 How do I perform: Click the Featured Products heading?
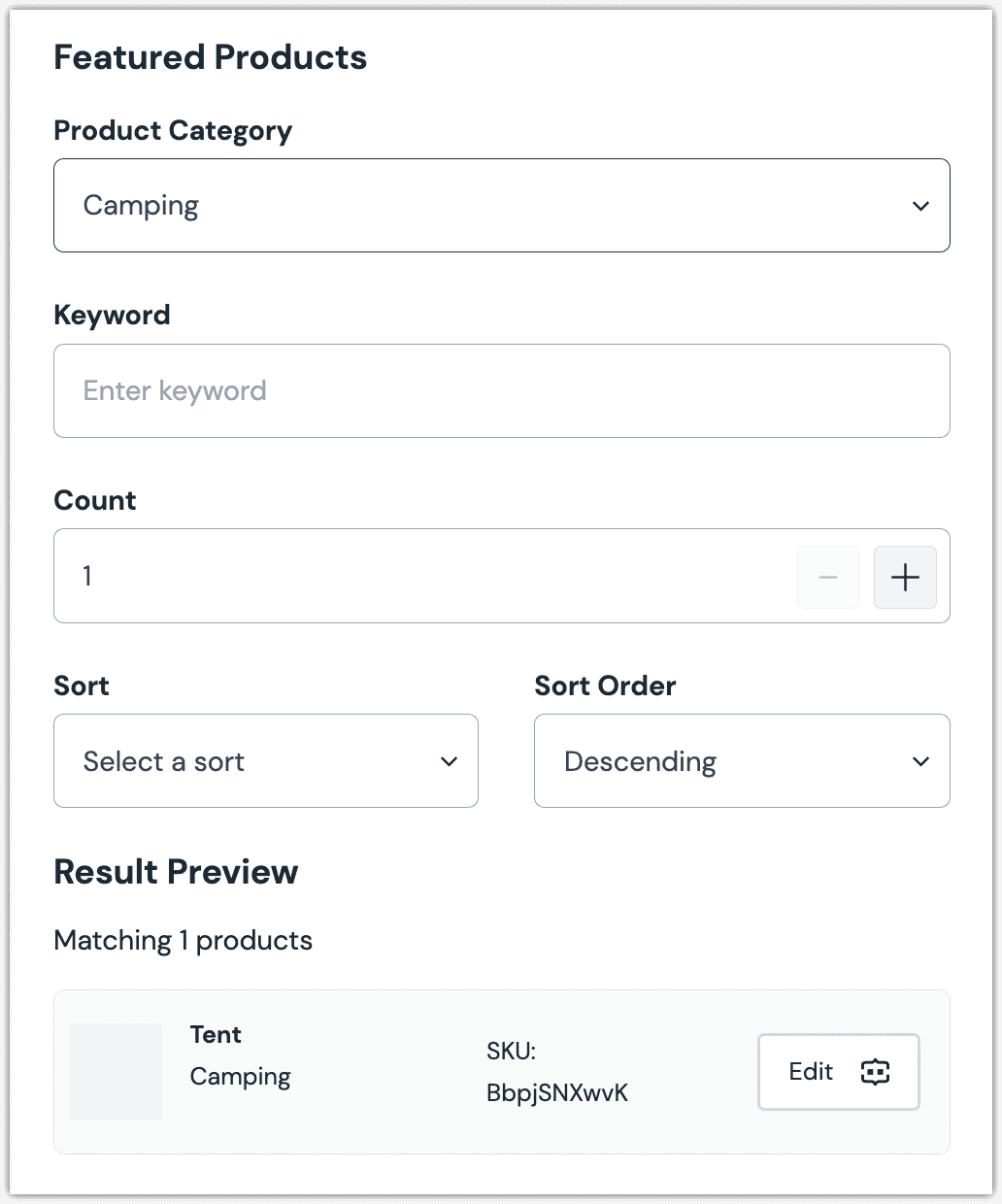210,58
